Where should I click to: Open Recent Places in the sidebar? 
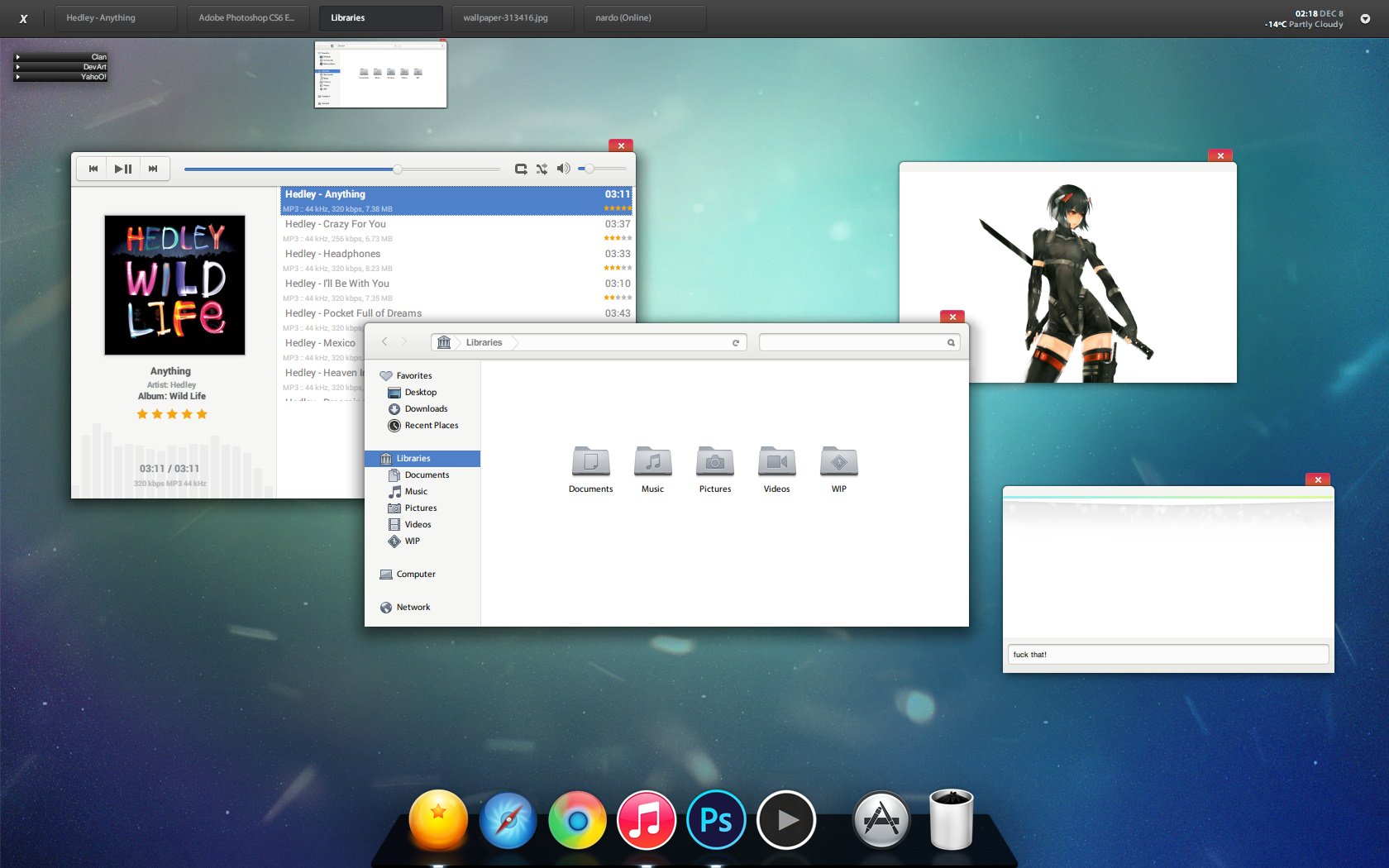(x=423, y=425)
